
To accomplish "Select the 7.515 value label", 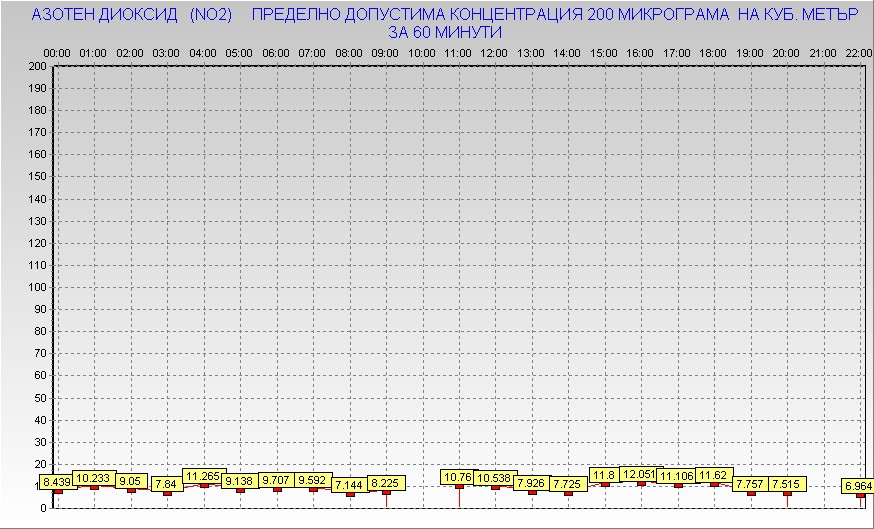I will [x=787, y=484].
